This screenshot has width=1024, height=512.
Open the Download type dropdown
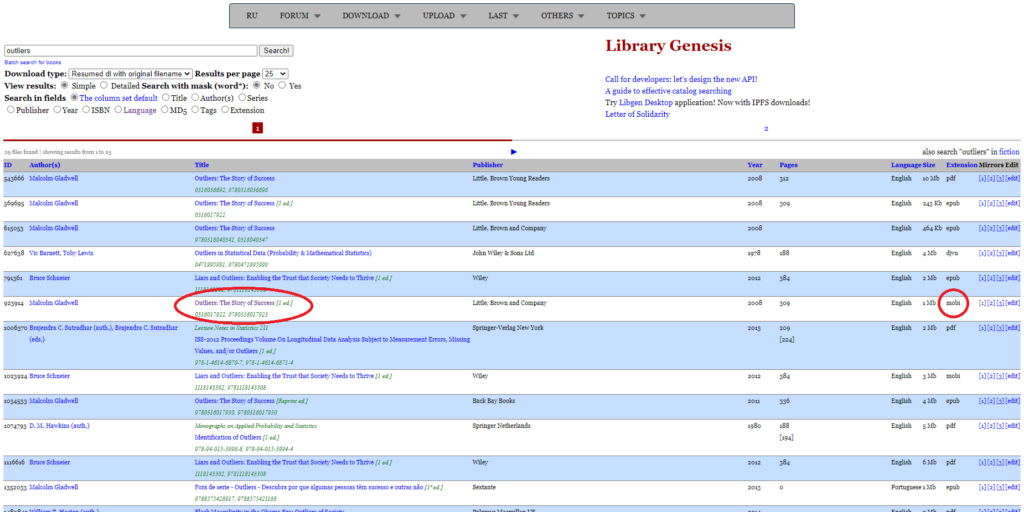[131, 74]
